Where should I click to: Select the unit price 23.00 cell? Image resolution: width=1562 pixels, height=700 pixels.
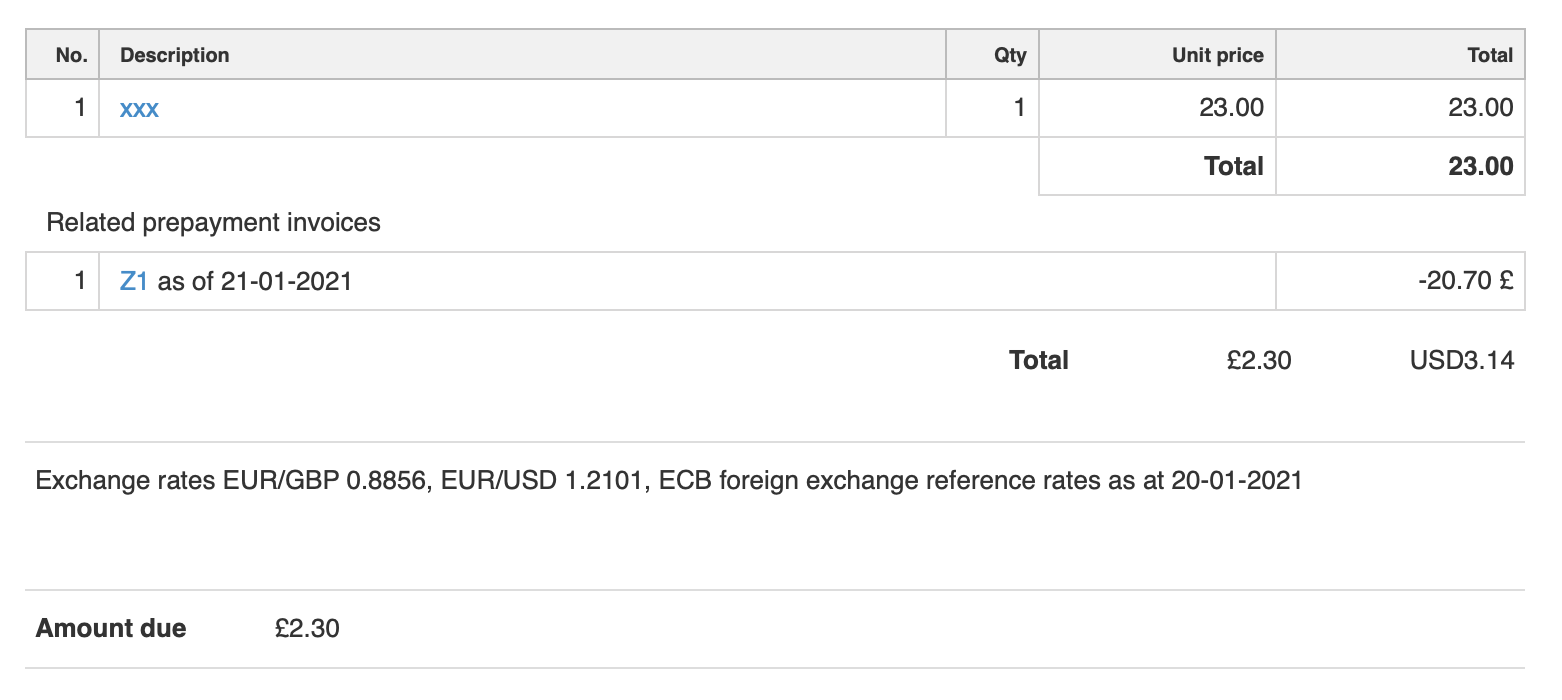coord(1231,108)
